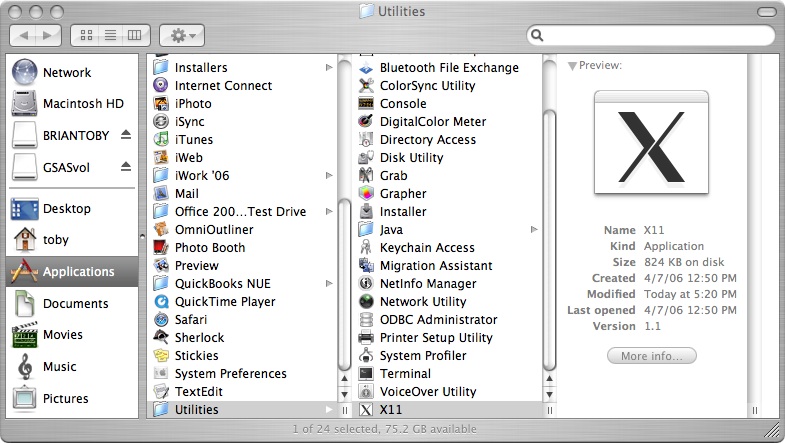Expand the Office 200...Test Drive folder arrow

[x=329, y=212]
